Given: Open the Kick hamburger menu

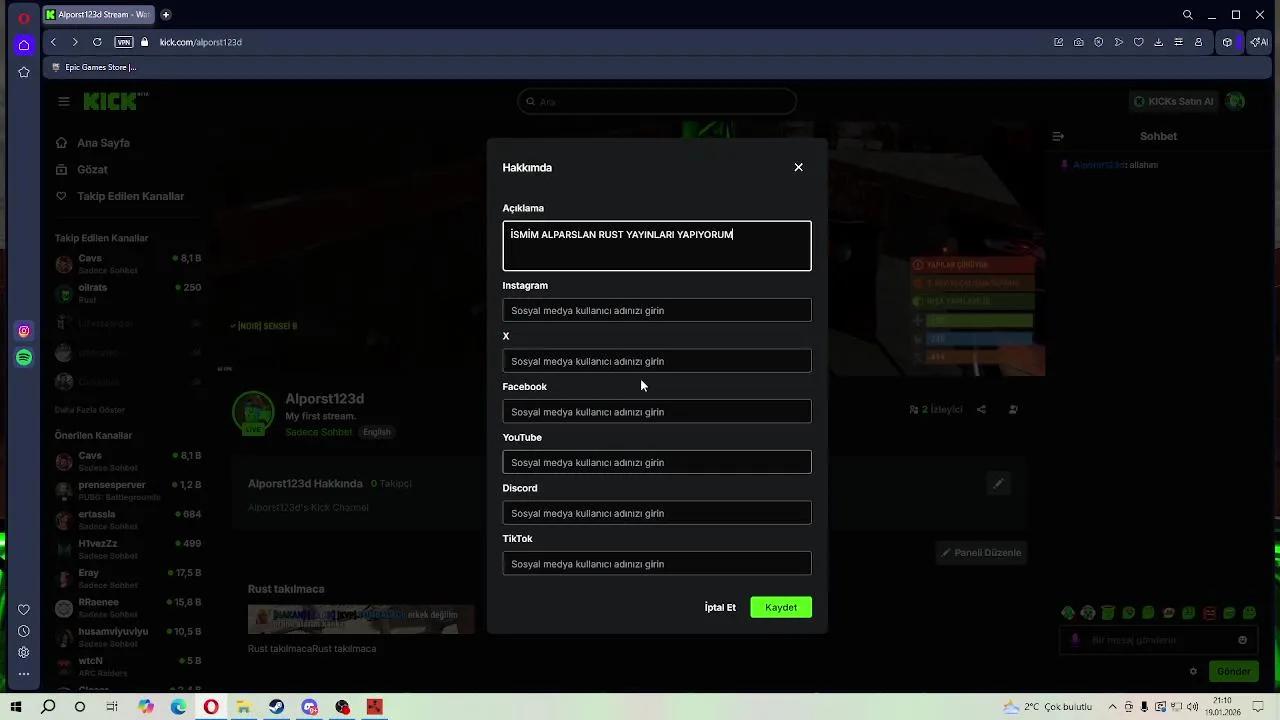Looking at the screenshot, I should 64,101.
